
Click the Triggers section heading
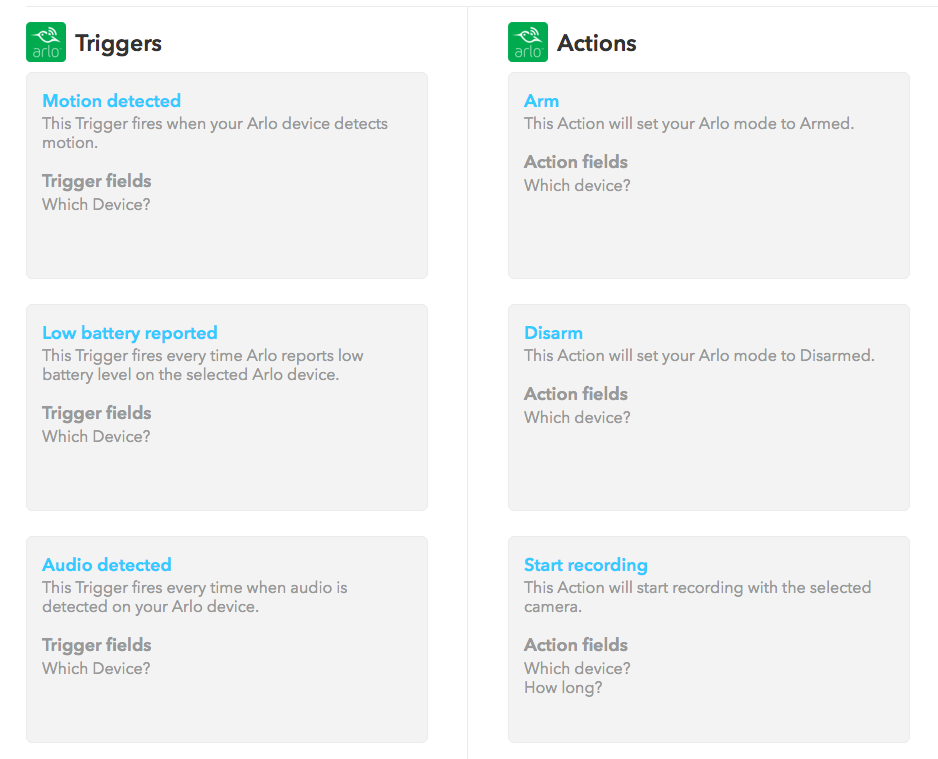118,43
